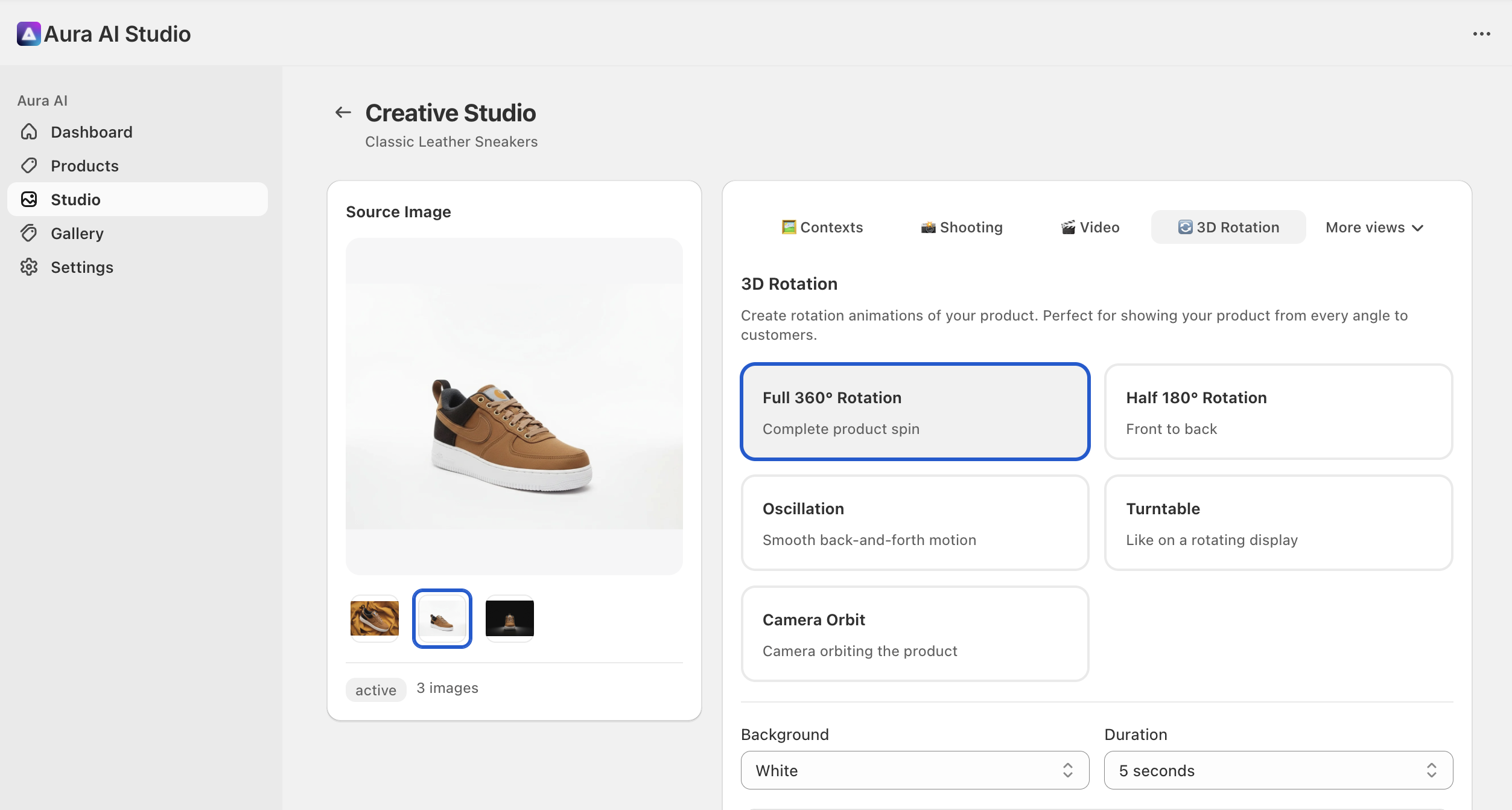Select the dark background sneaker thumbnail
The height and width of the screenshot is (810, 1512).
coord(509,618)
